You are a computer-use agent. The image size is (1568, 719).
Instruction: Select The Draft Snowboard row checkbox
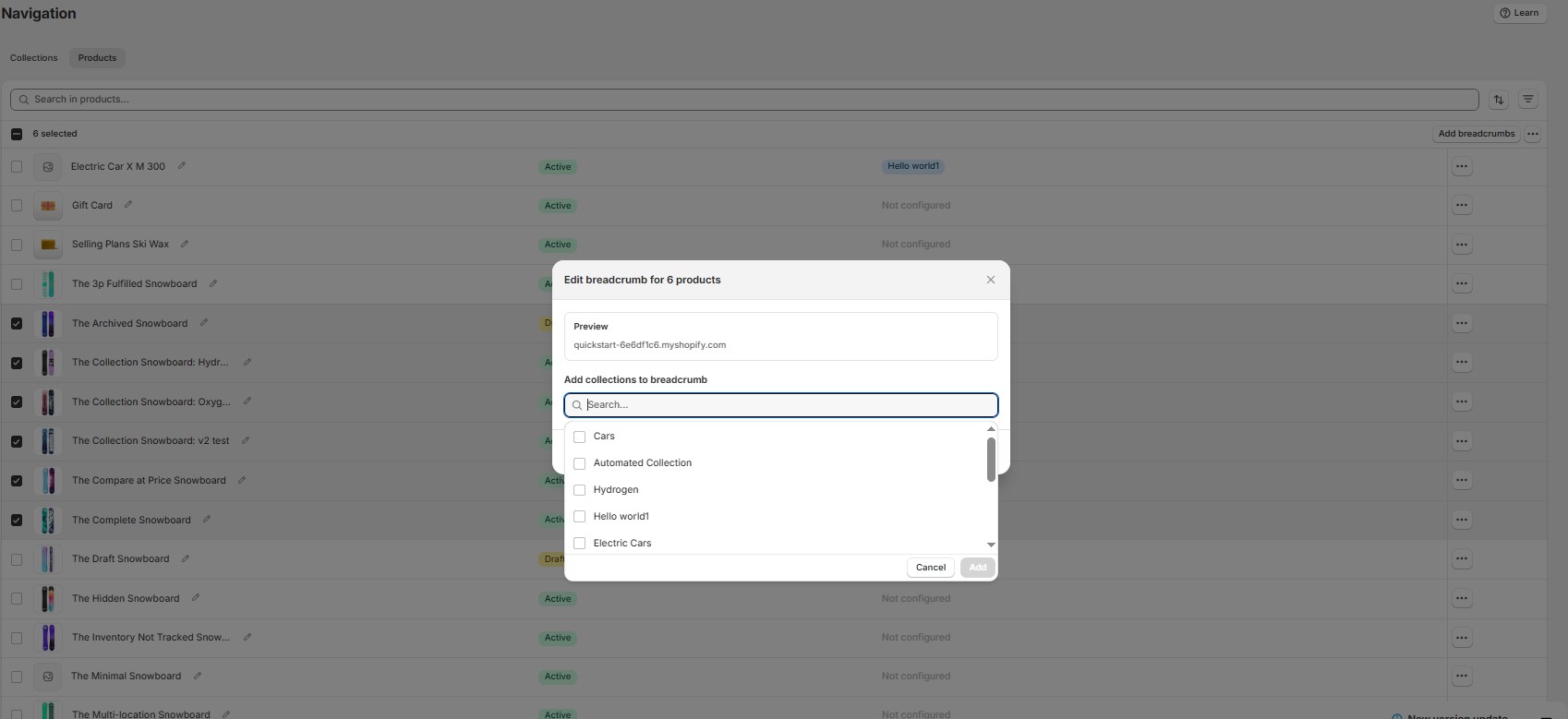17,559
